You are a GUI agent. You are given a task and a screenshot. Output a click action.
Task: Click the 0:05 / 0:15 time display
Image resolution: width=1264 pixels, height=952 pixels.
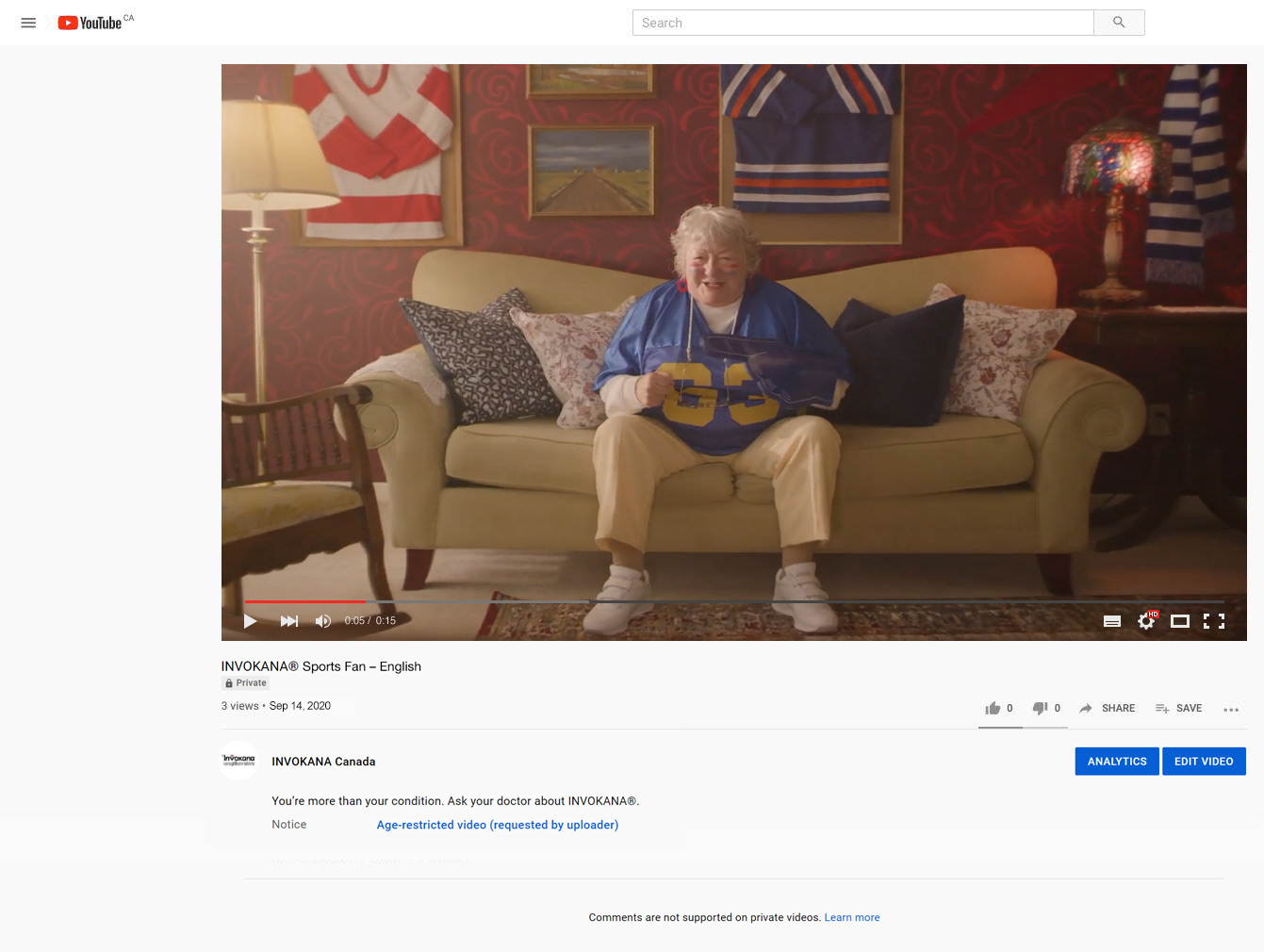coord(369,621)
